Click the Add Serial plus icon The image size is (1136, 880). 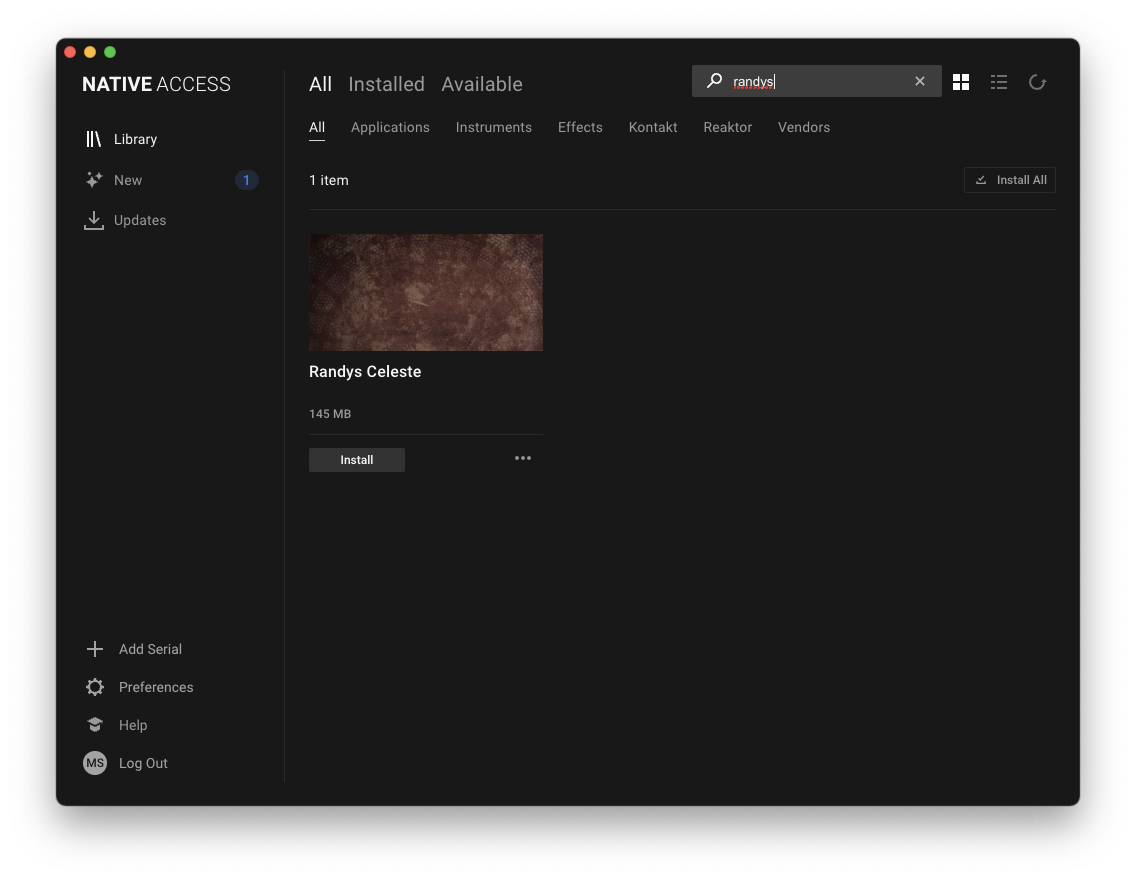point(95,649)
